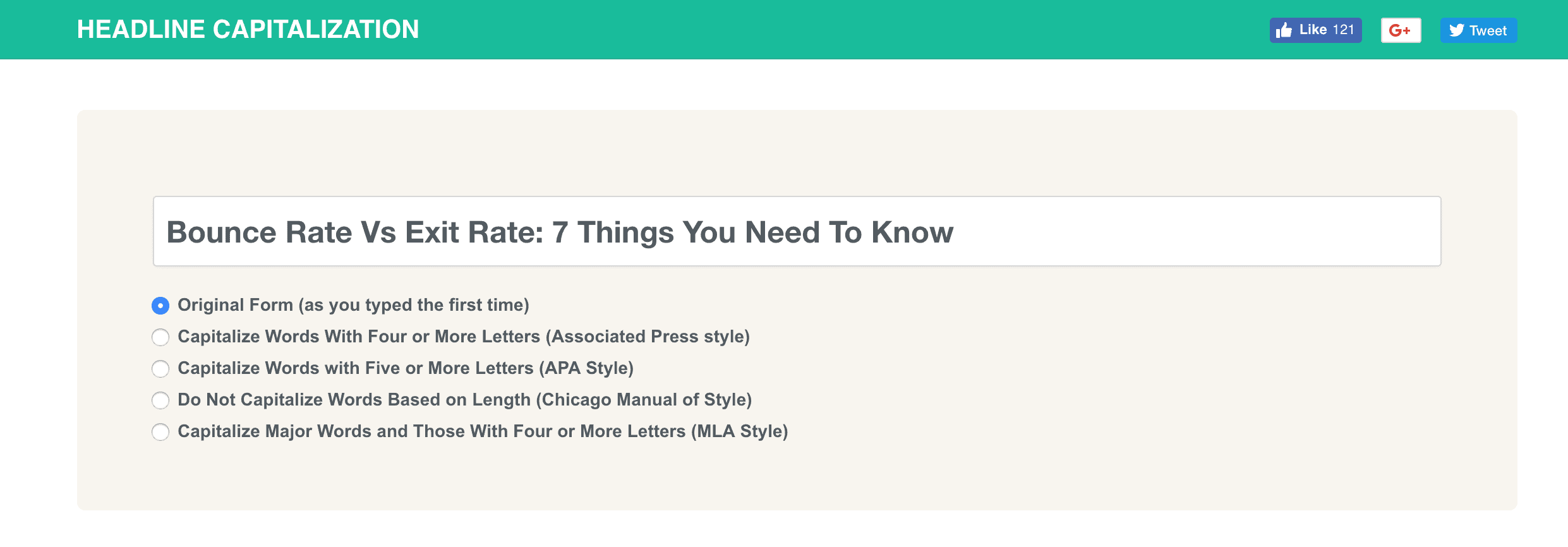Image resolution: width=1568 pixels, height=547 pixels.
Task: Select the Chicago Manual of Style option
Action: tap(160, 400)
